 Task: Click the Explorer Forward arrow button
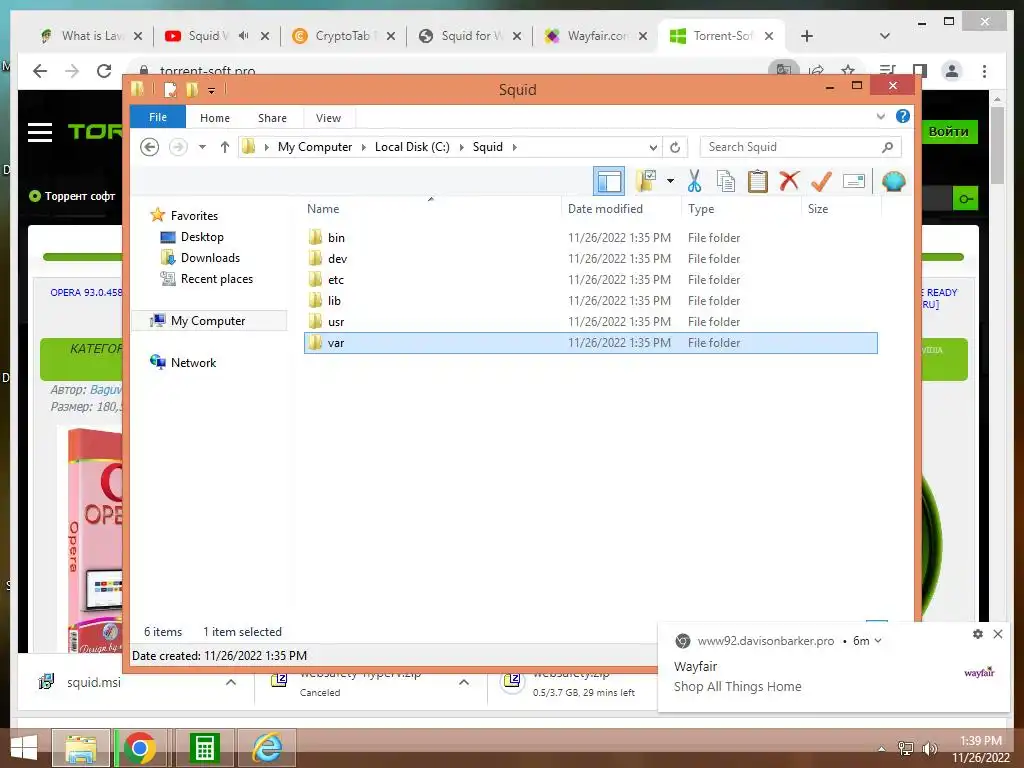tap(178, 147)
